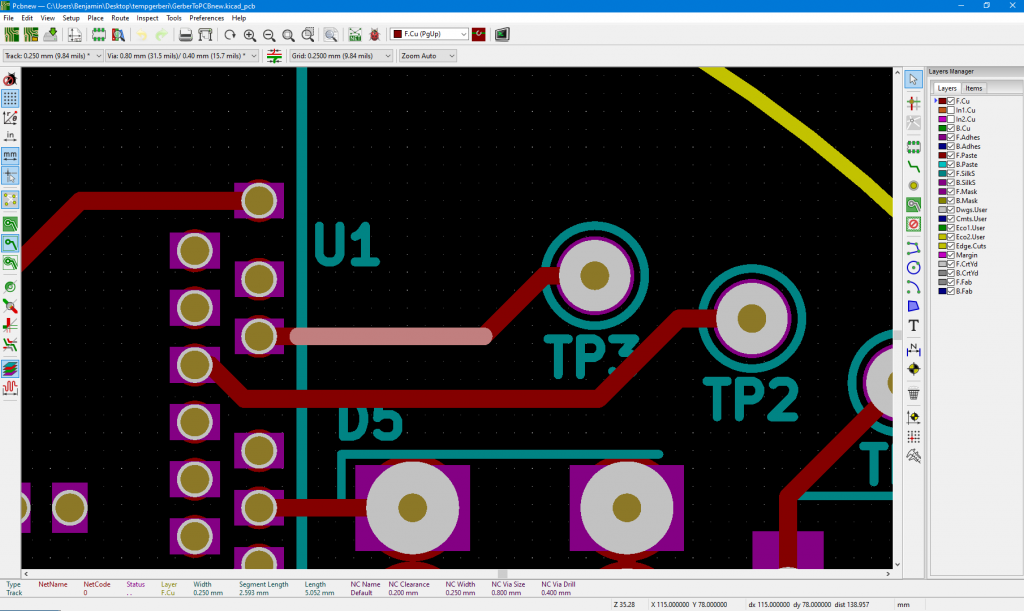Toggle grid display in left toolbar

click(10, 98)
